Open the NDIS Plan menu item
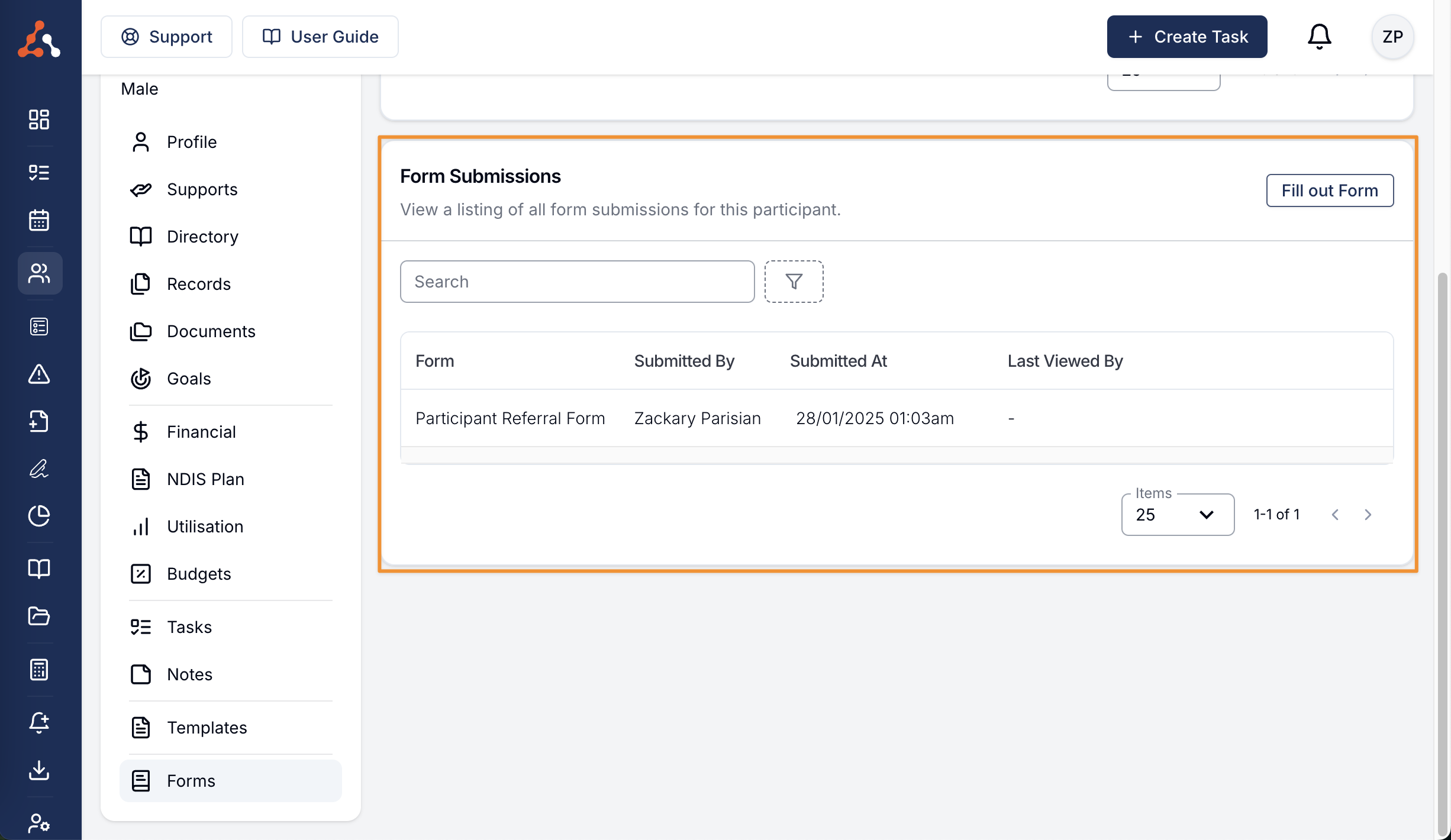1451x840 pixels. [x=205, y=479]
